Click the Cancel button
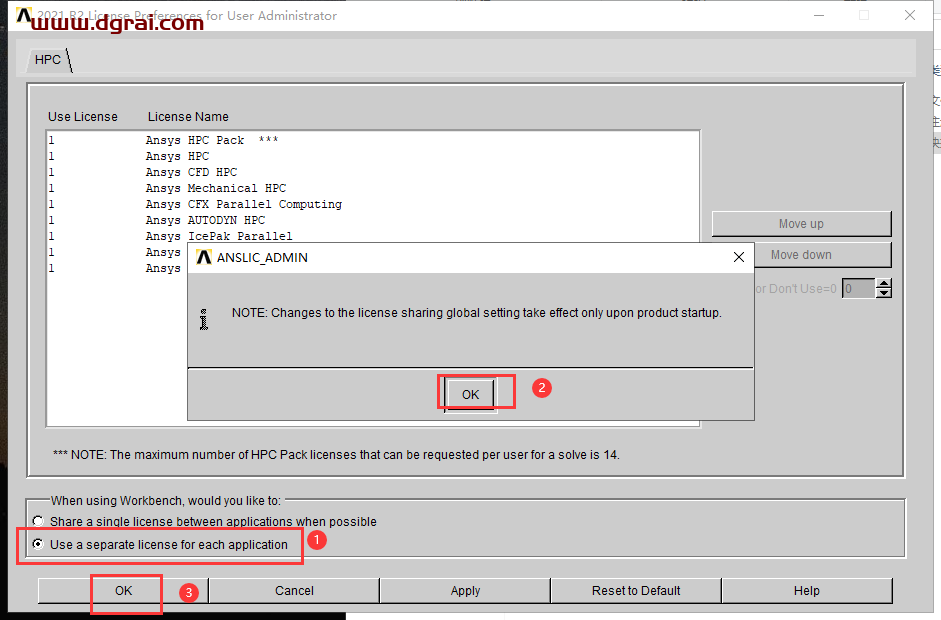 point(294,591)
